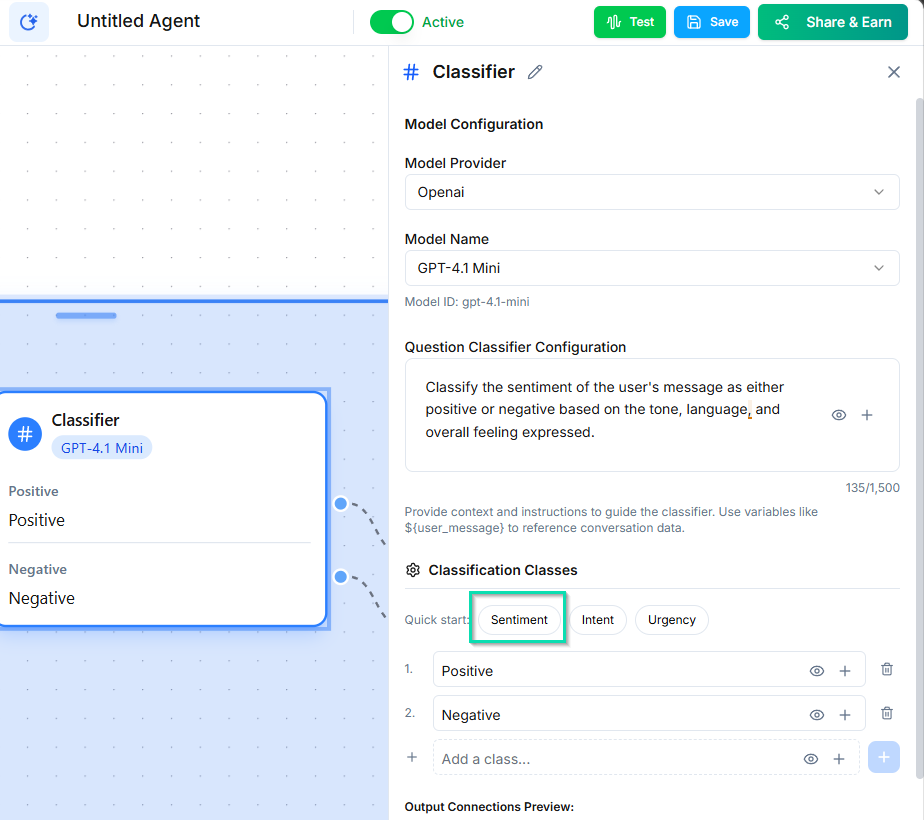Image resolution: width=924 pixels, height=820 pixels.
Task: Click the Test button
Action: tap(629, 21)
